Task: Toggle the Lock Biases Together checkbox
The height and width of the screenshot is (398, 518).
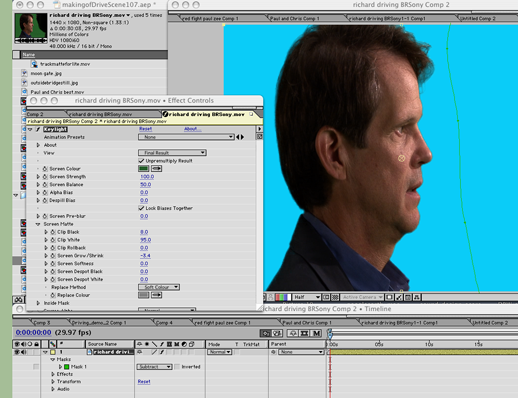Action: point(141,208)
